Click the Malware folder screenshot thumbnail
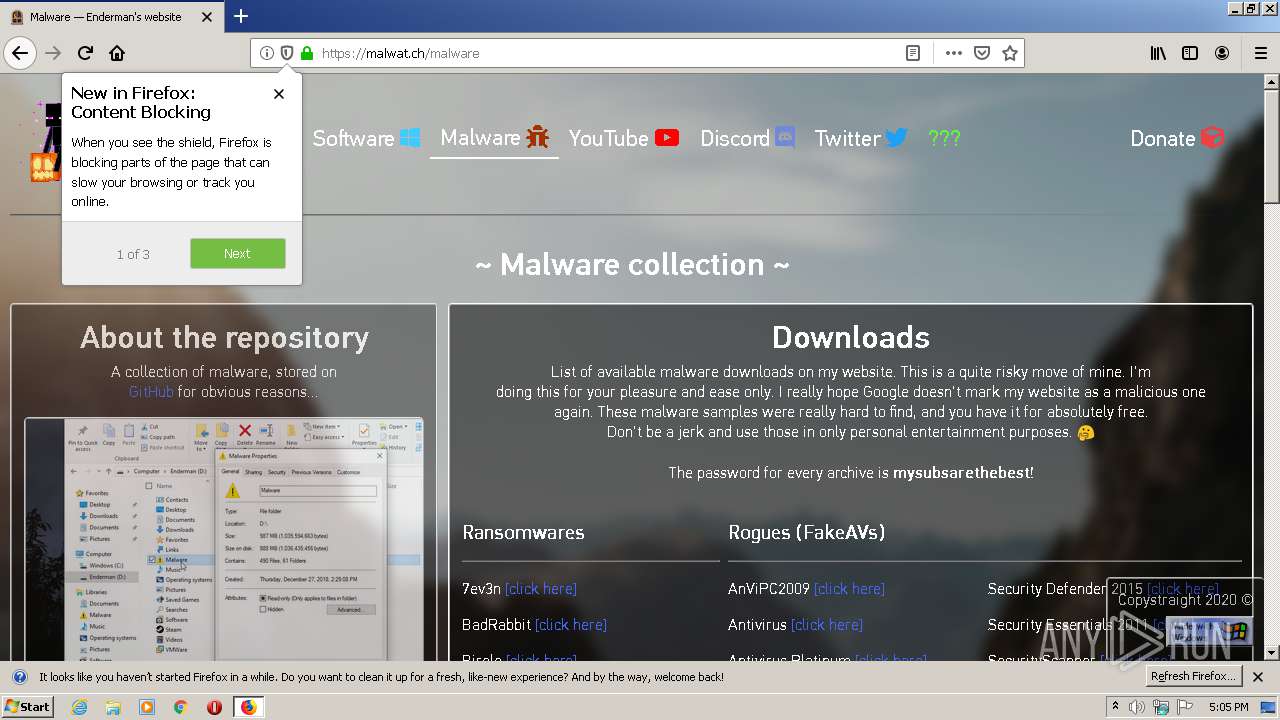This screenshot has height=720, width=1280. pos(224,540)
